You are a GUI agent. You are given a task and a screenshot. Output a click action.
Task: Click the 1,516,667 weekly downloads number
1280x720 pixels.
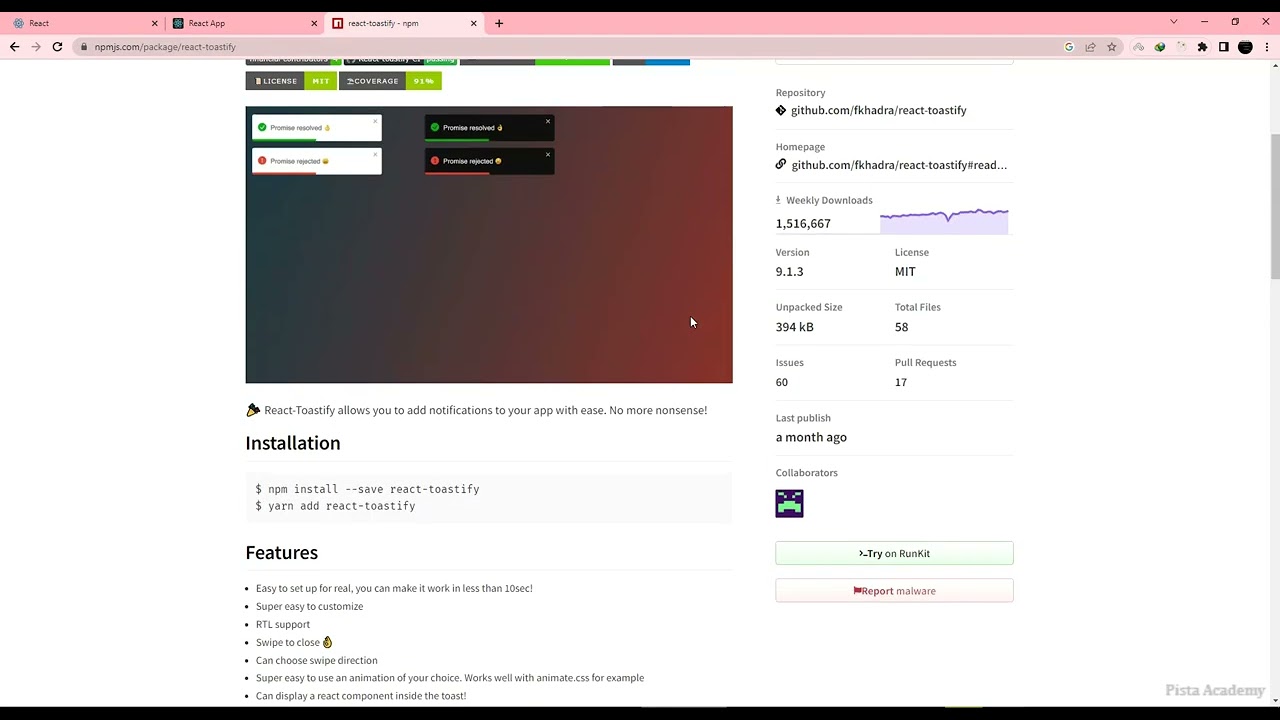pyautogui.click(x=803, y=224)
